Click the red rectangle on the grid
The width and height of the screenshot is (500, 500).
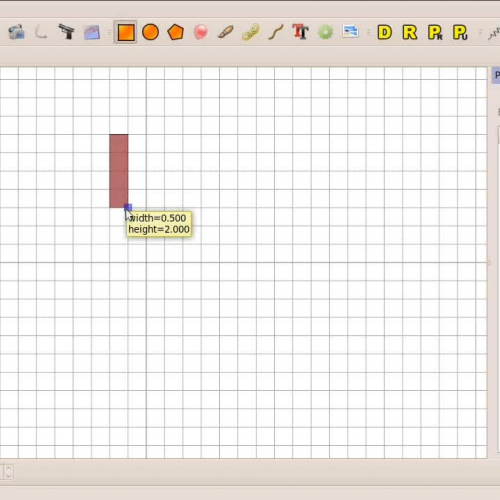click(x=119, y=171)
